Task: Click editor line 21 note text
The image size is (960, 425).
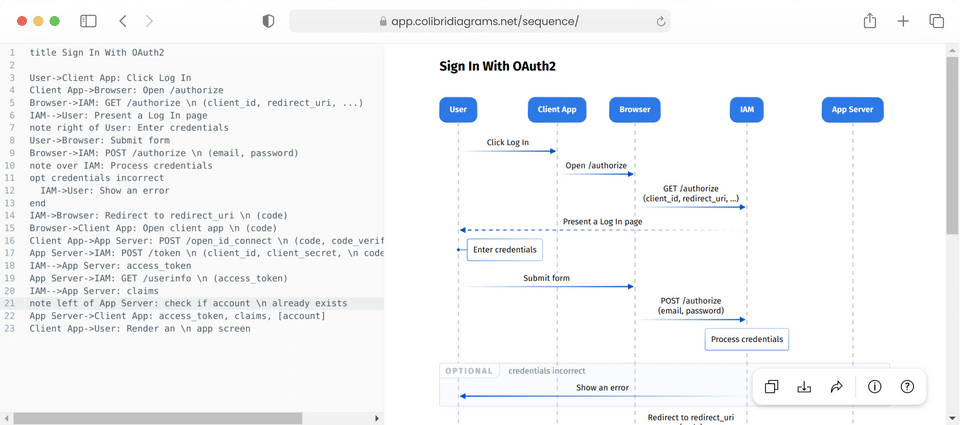Action: (x=188, y=303)
